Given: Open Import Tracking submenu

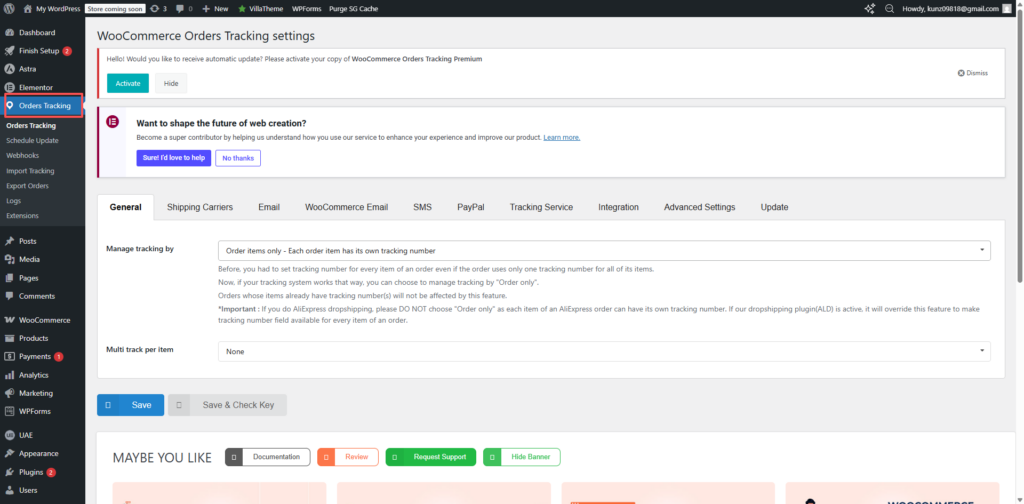Looking at the screenshot, I should [30, 170].
